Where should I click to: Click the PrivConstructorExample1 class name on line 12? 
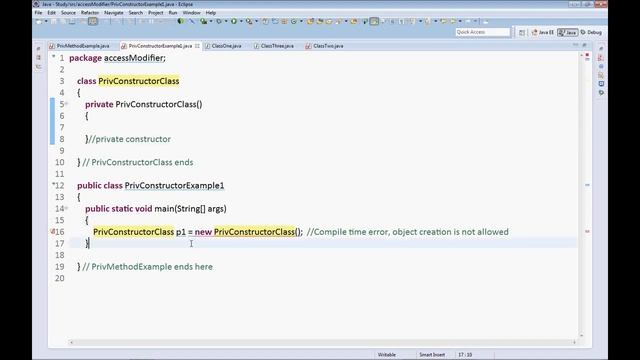174,185
